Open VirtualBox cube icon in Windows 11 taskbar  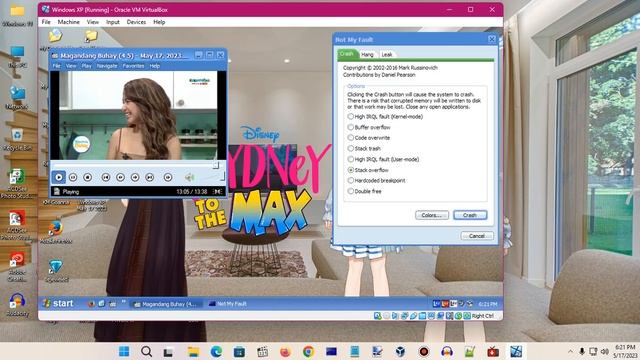[x=400, y=351]
